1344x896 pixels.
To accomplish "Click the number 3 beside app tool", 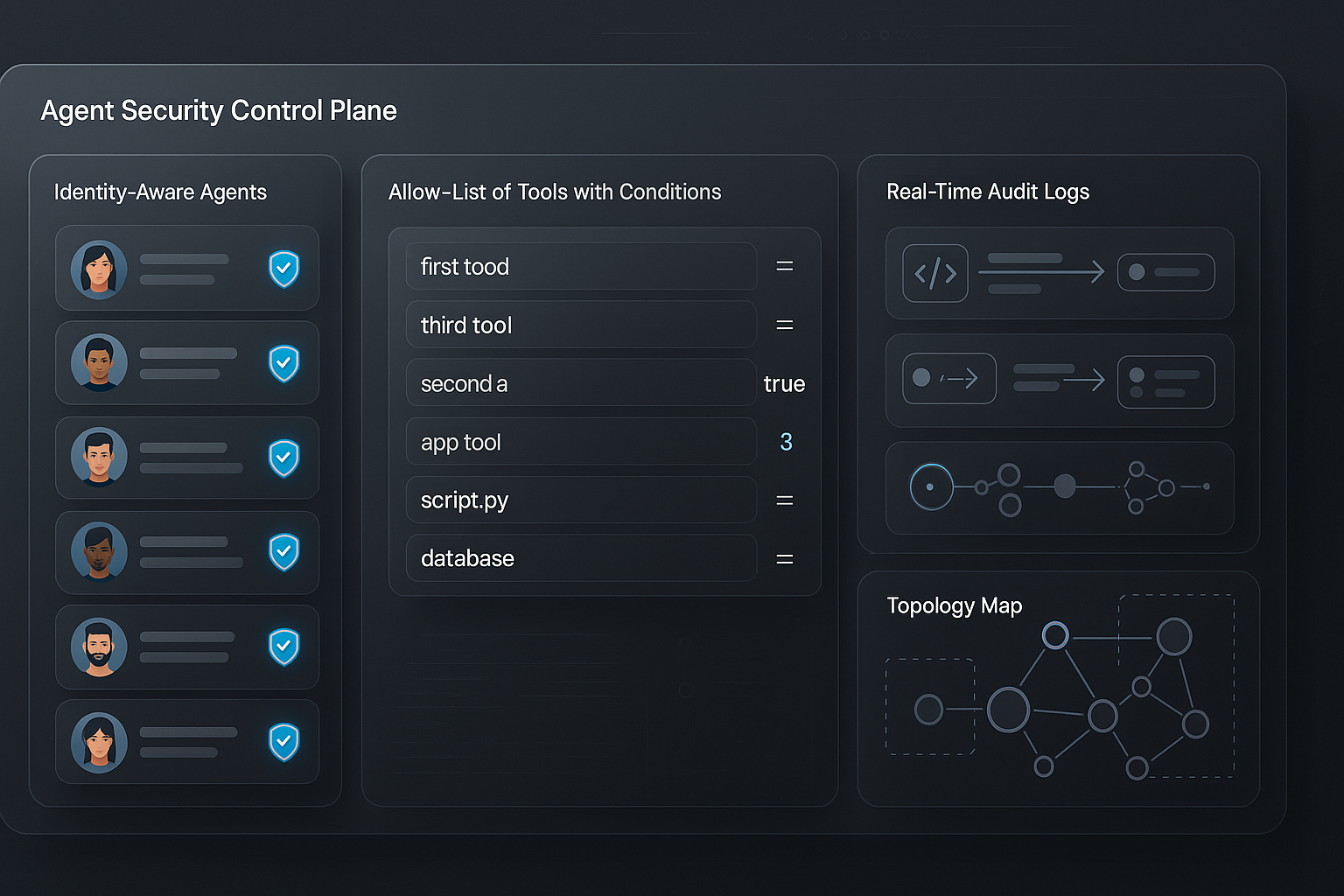I will 786,442.
